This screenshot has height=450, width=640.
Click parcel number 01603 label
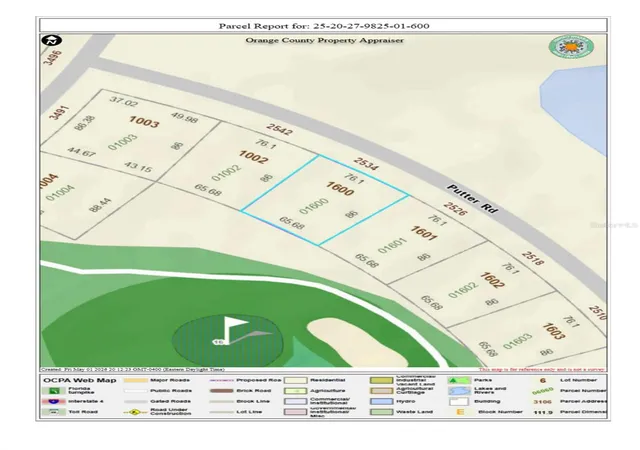518,341
